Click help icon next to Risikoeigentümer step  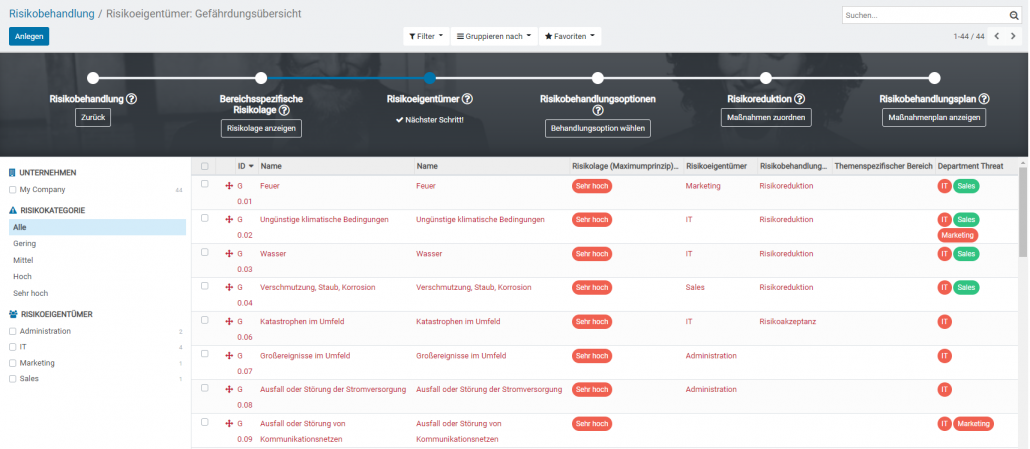467,99
